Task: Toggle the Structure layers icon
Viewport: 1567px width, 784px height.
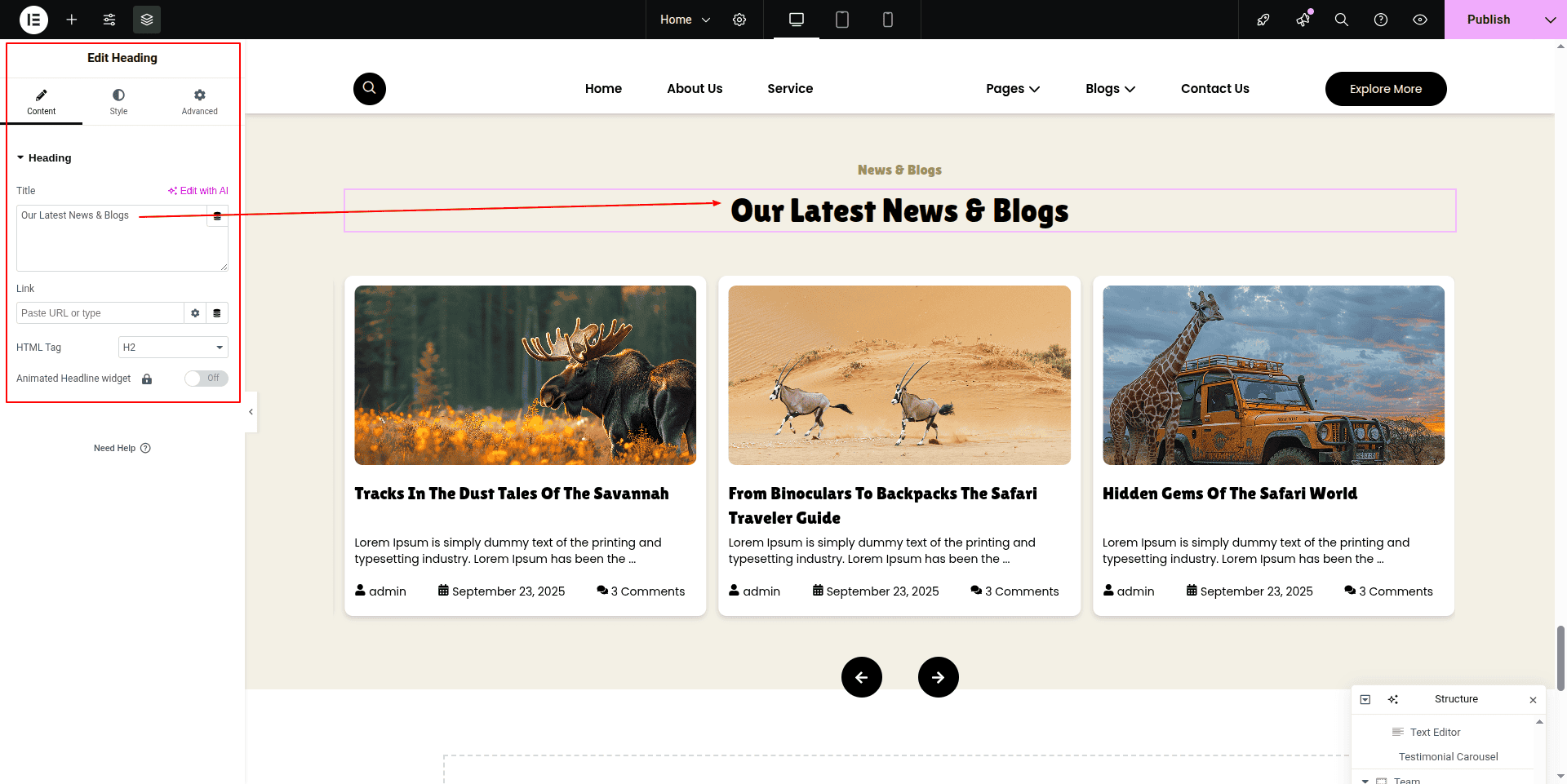Action: point(147,20)
